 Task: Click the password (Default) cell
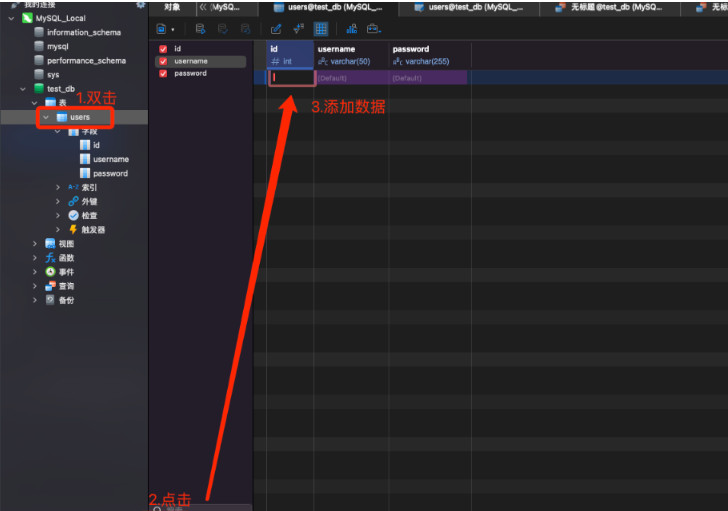pyautogui.click(x=428, y=78)
